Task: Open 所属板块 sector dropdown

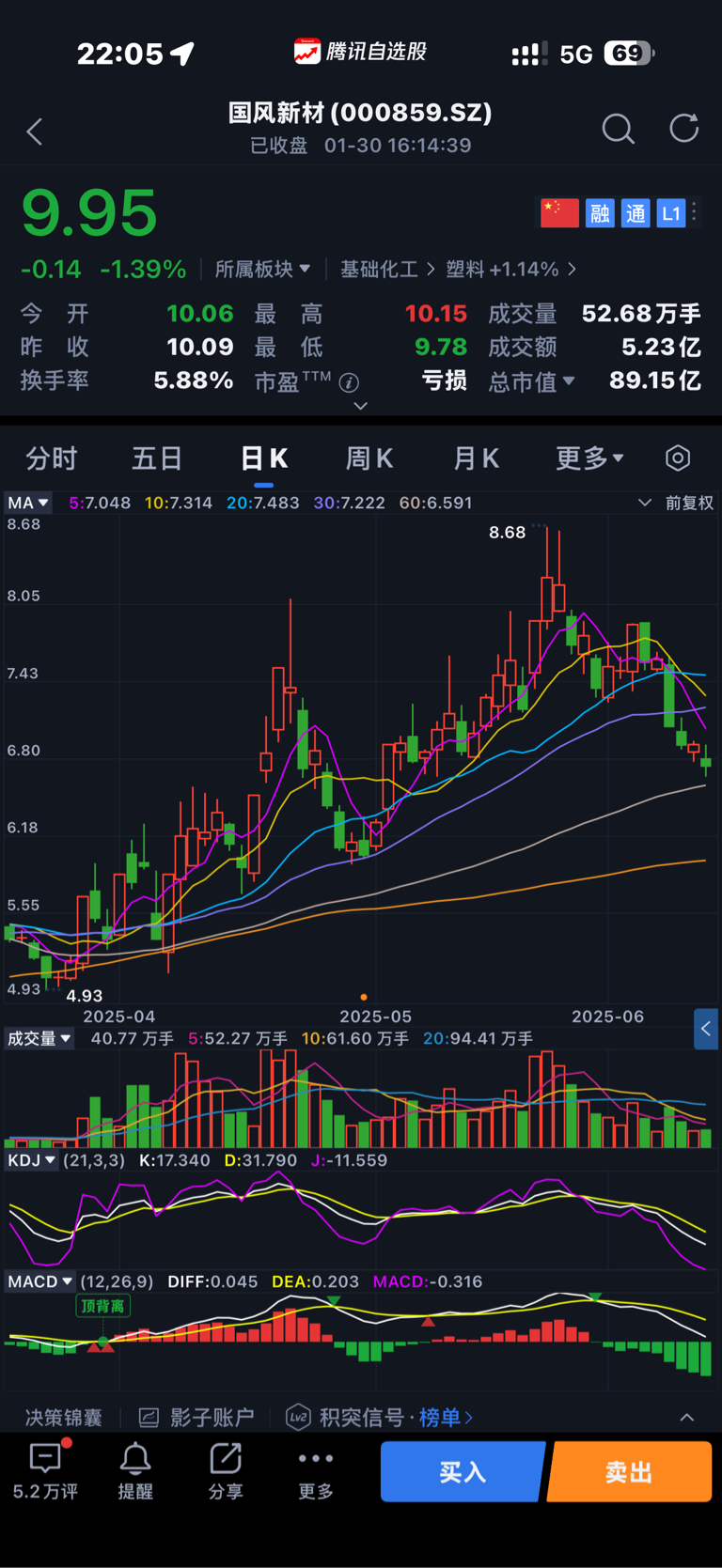Action: [x=262, y=270]
